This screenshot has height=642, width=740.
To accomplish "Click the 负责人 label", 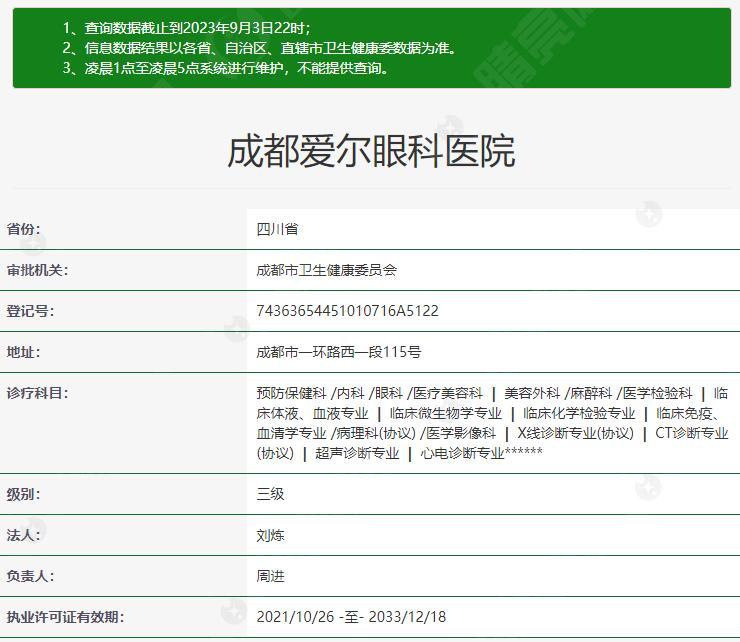I will click(x=30, y=576).
